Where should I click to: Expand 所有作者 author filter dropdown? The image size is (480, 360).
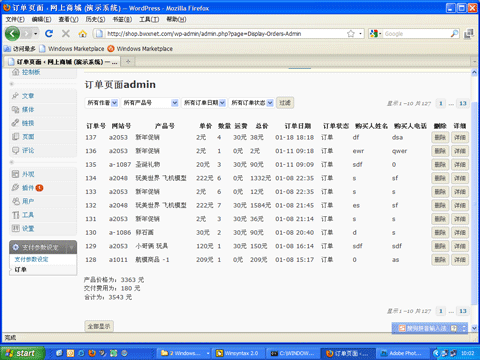tap(102, 103)
